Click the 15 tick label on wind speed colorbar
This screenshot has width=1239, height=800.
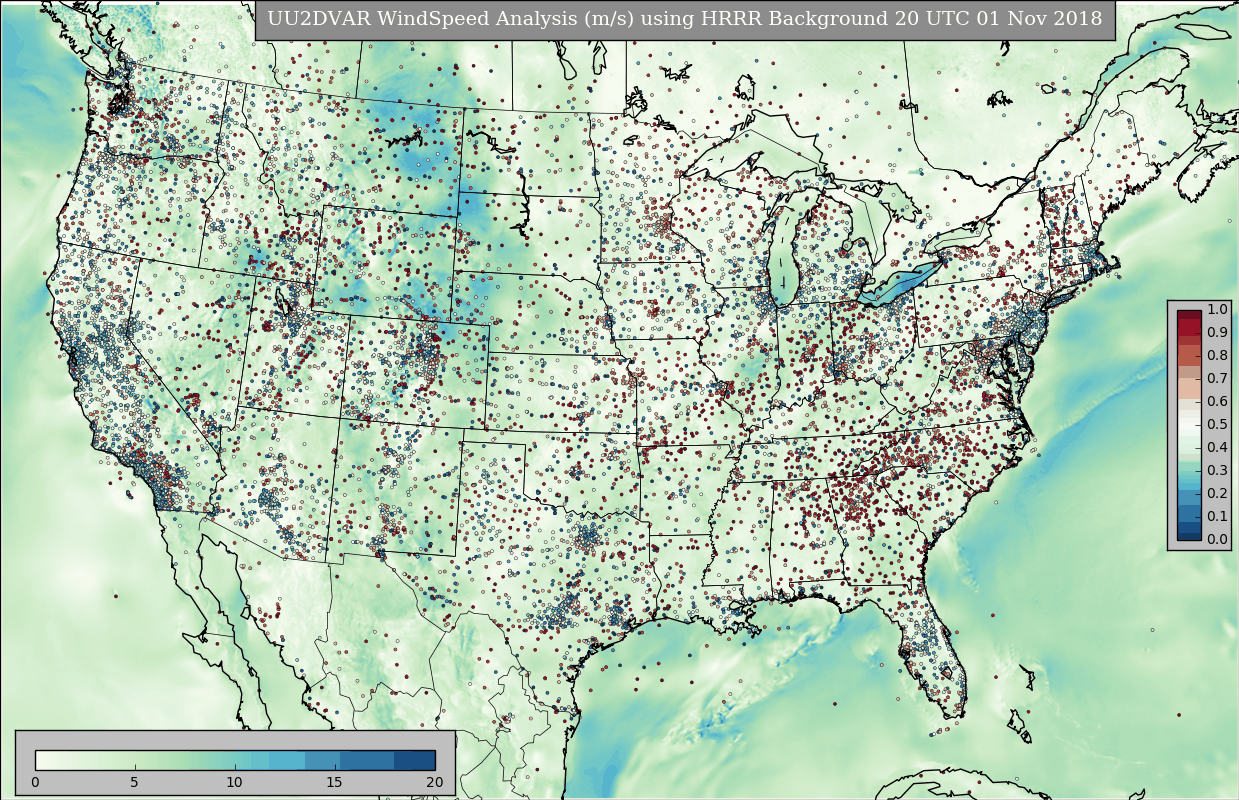click(335, 782)
